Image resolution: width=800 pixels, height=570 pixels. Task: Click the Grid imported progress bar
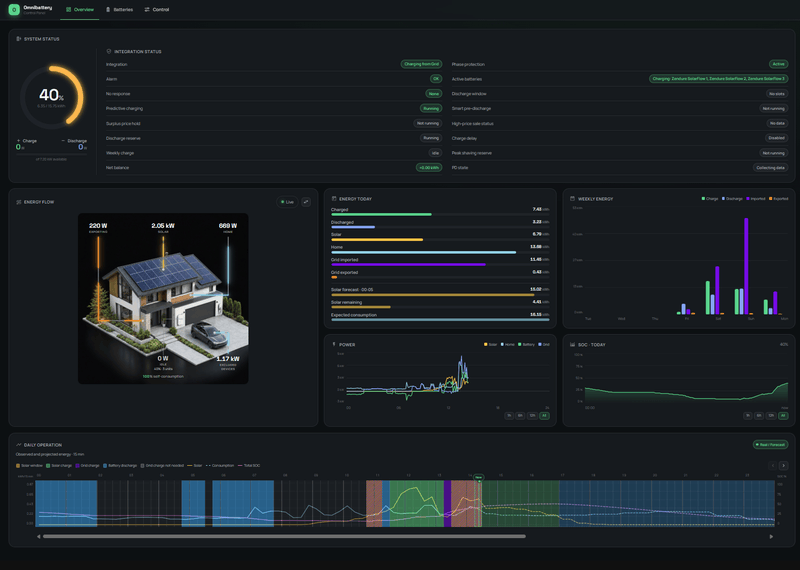click(x=440, y=265)
